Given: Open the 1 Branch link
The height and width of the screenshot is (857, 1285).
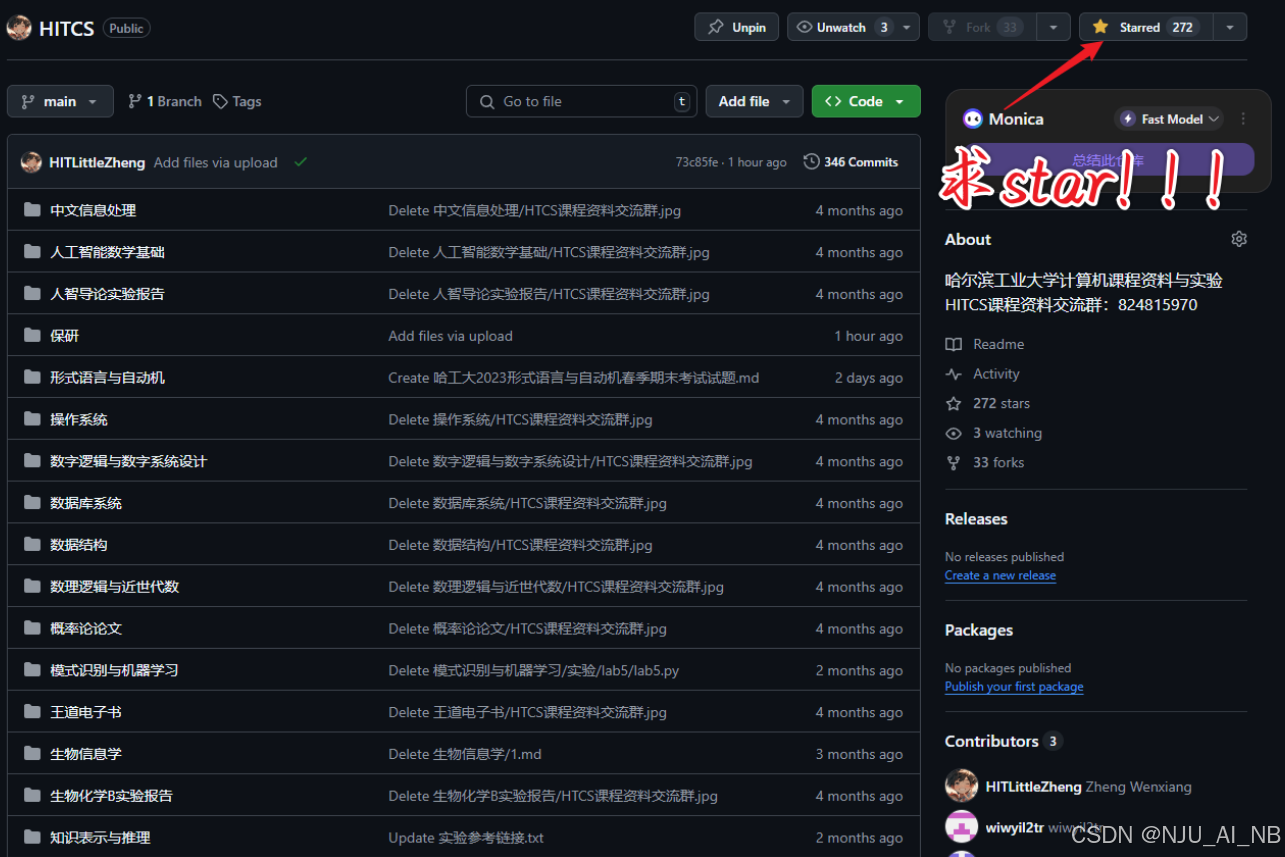Looking at the screenshot, I should (165, 101).
